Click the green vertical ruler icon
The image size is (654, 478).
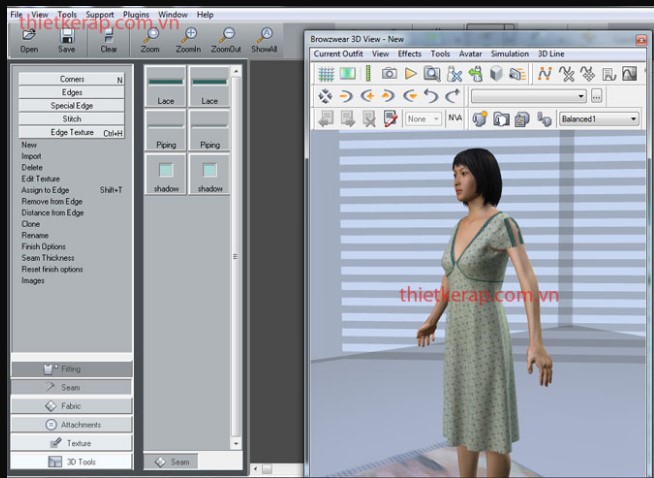(x=368, y=73)
